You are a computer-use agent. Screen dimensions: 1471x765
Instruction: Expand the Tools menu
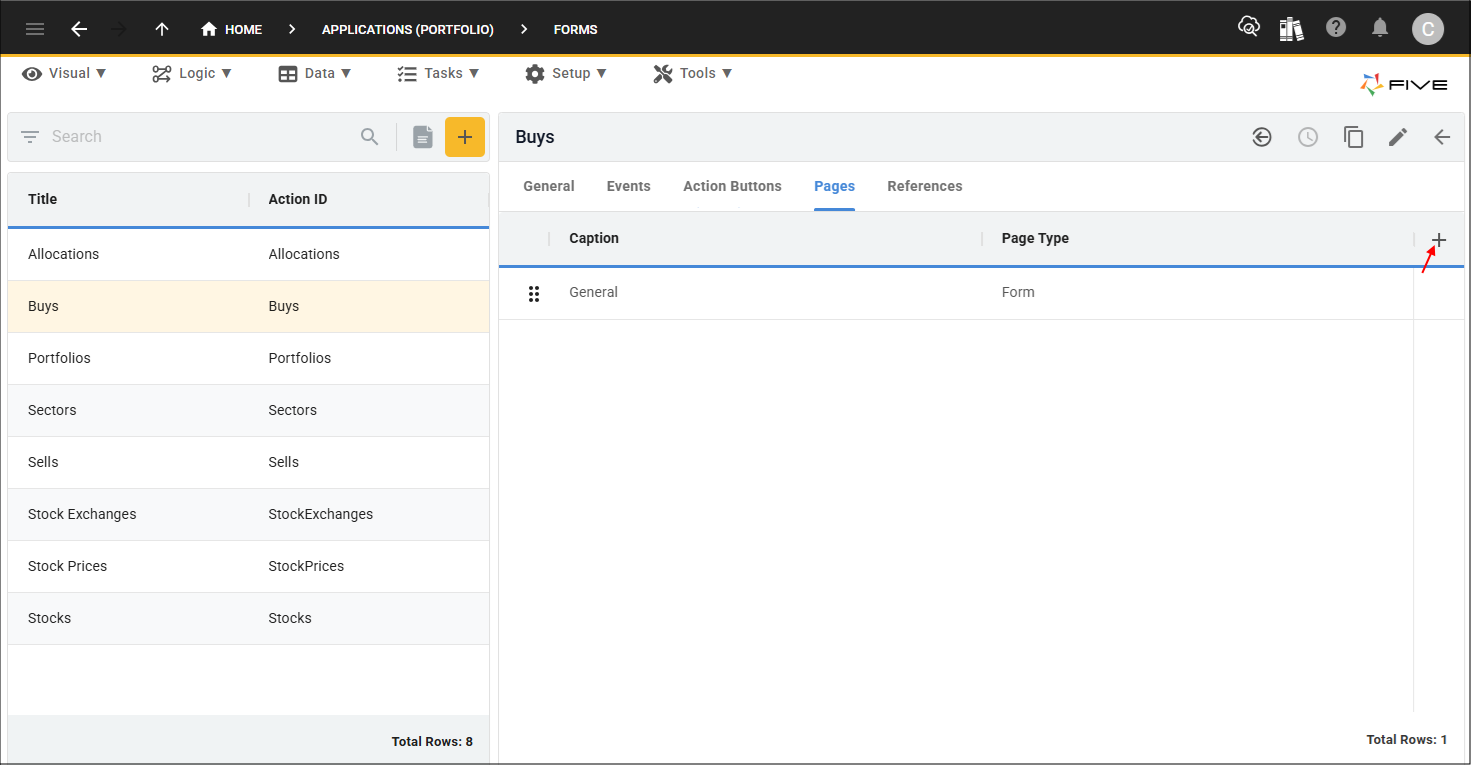pyautogui.click(x=693, y=73)
